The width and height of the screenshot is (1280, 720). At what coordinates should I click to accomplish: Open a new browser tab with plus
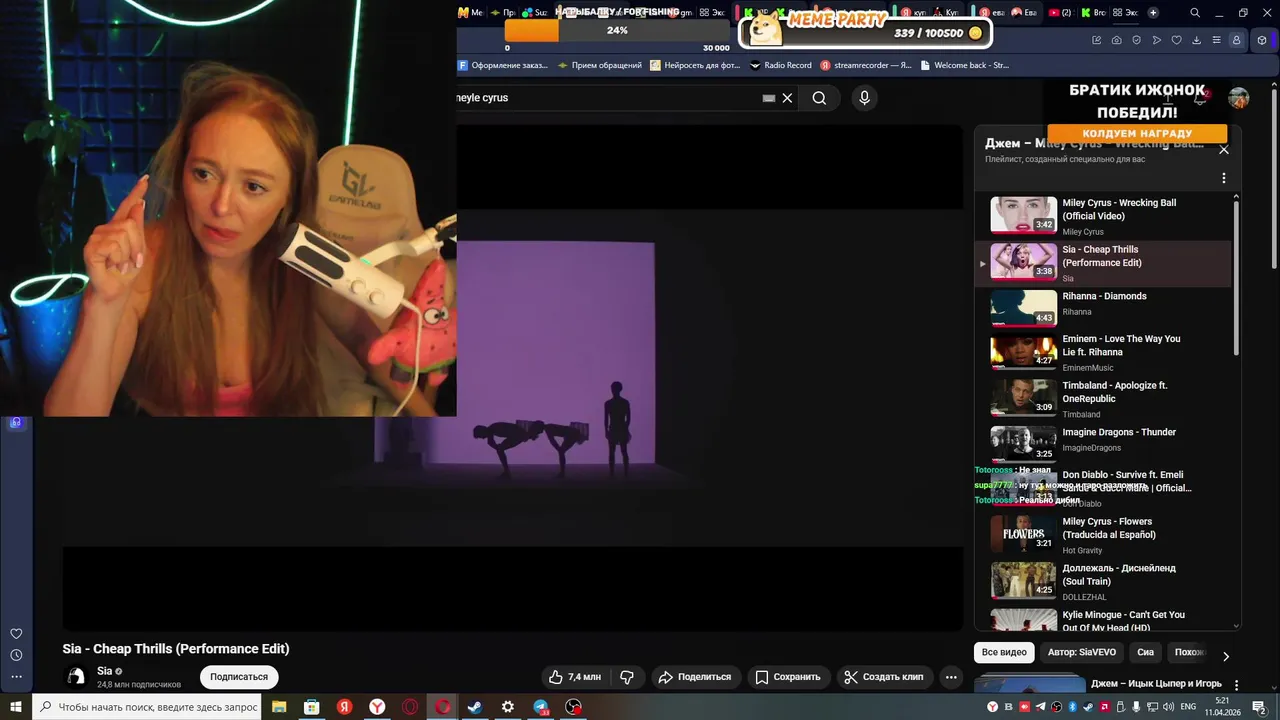pyautogui.click(x=1153, y=13)
